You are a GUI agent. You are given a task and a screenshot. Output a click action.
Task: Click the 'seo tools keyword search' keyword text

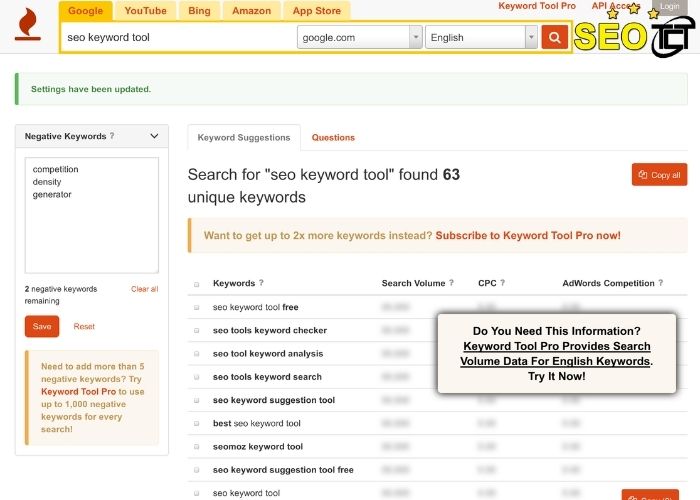(267, 377)
